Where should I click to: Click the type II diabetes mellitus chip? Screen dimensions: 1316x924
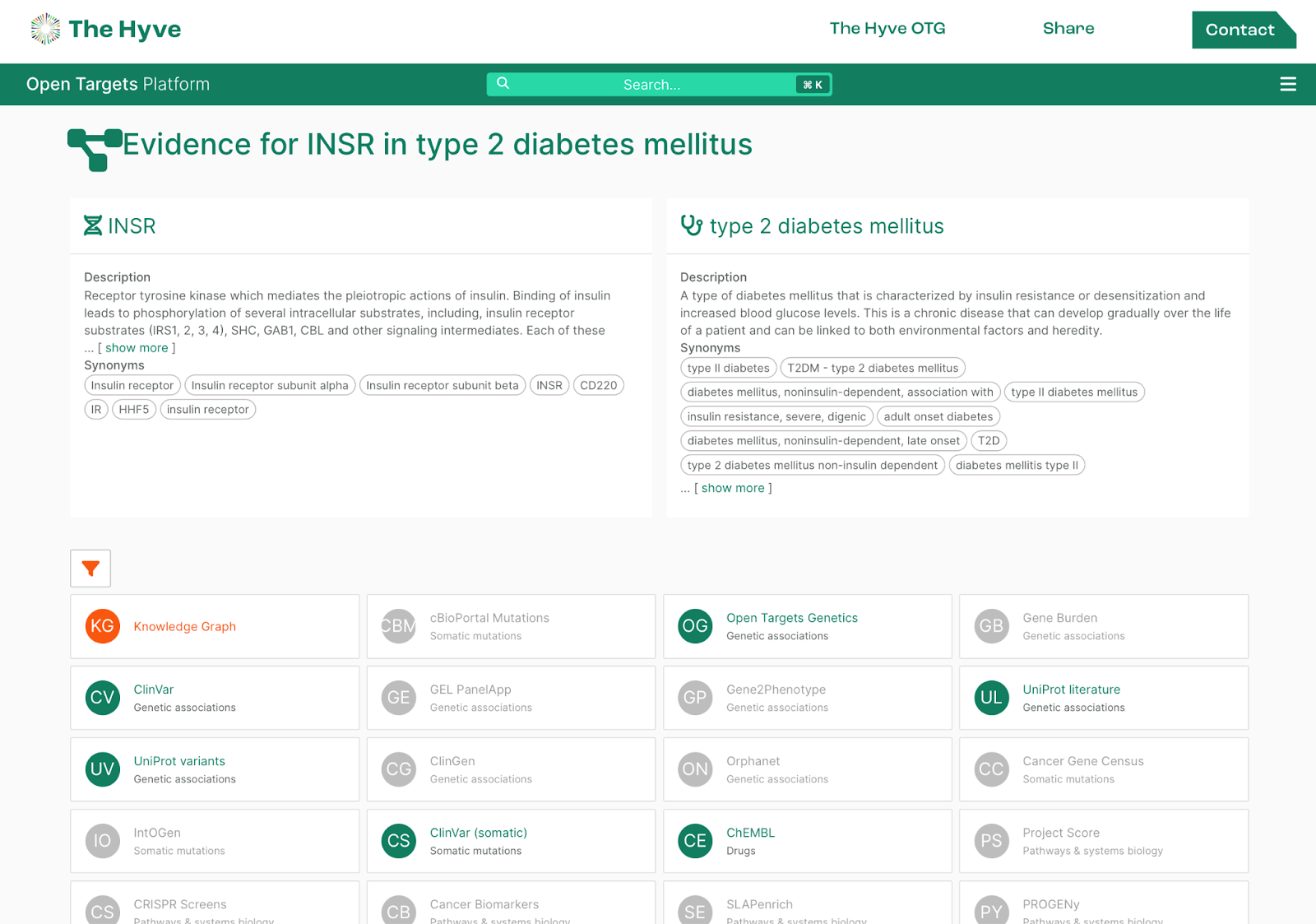click(x=1074, y=392)
